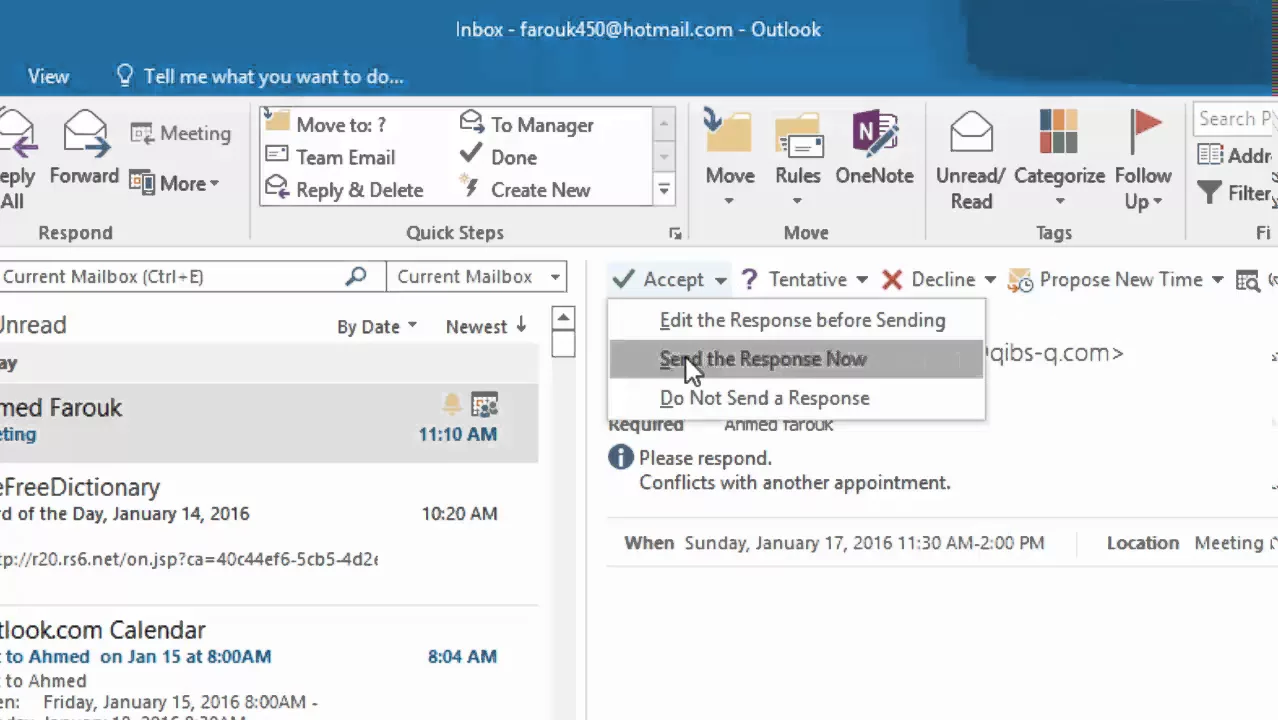Click the Current Mailbox search field
This screenshot has width=1278, height=720.
point(170,277)
